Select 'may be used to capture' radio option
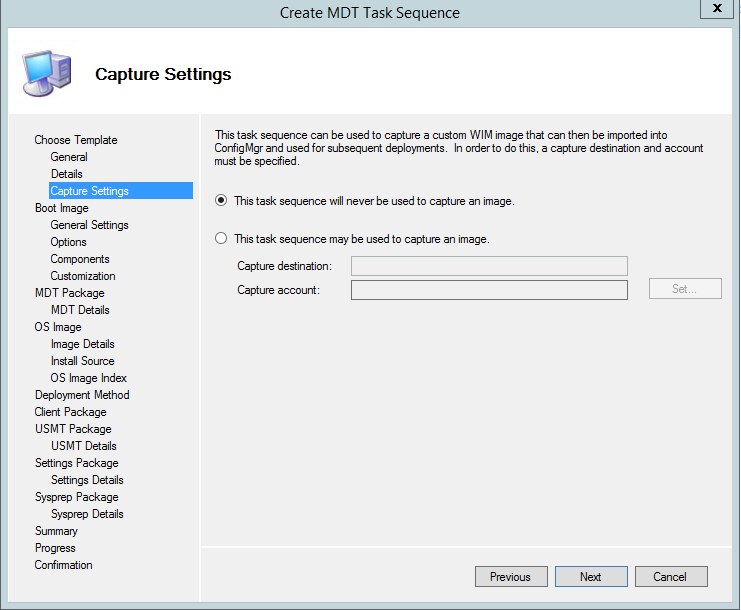Screen dimensions: 741x610 click(221, 238)
